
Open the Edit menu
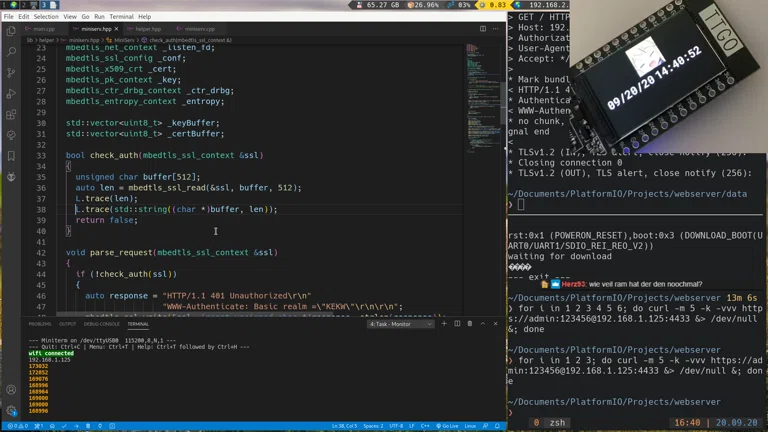[x=24, y=17]
